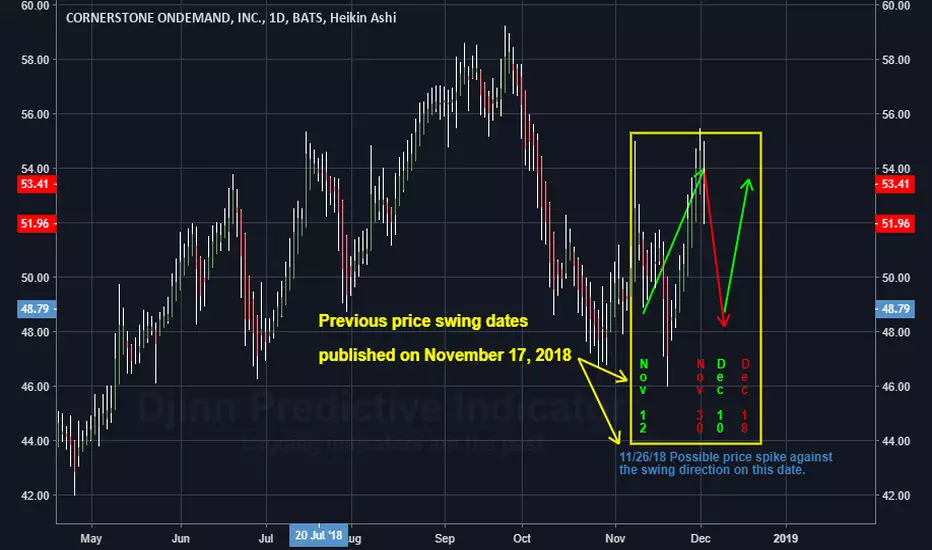Click the 56.00 value on the left price axis

coord(35,114)
